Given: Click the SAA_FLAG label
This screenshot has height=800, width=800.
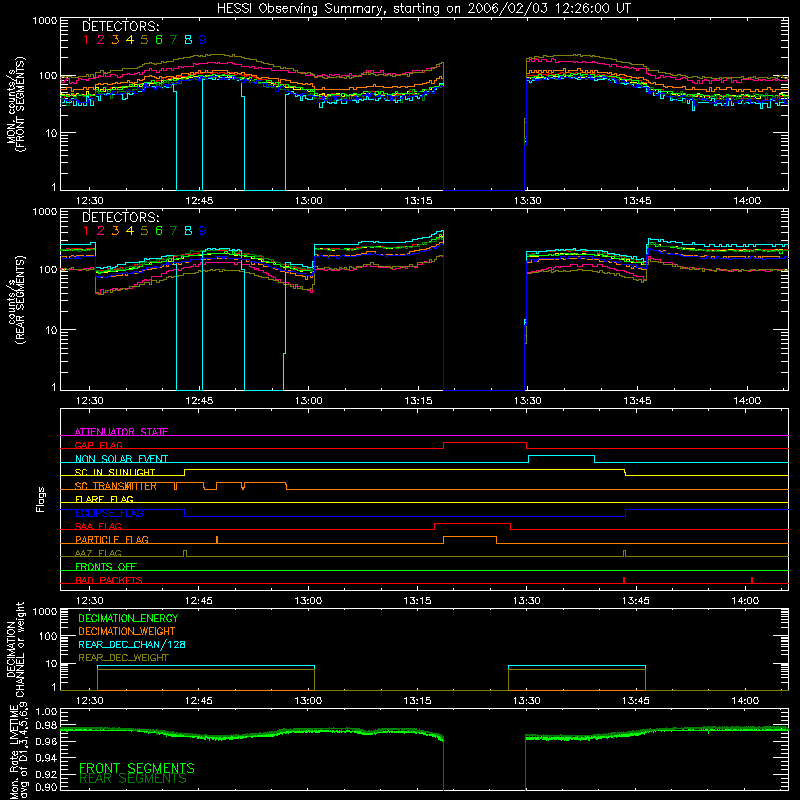Looking at the screenshot, I should click(x=98, y=526).
